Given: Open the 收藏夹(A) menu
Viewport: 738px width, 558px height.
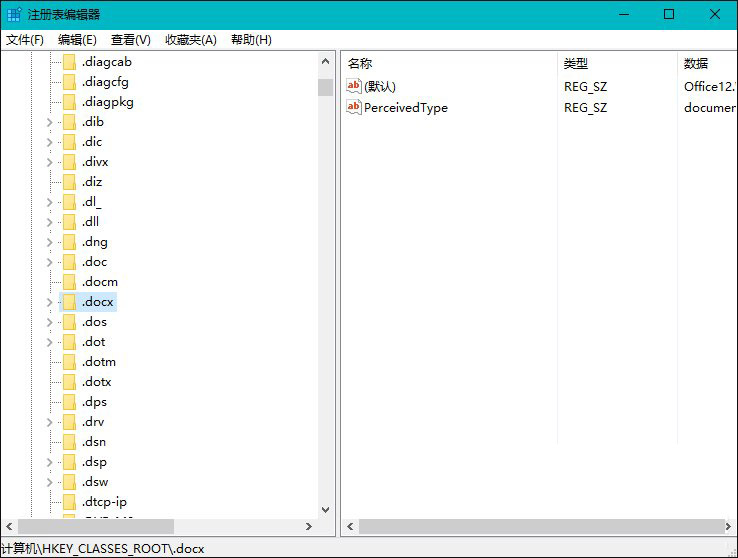Looking at the screenshot, I should tap(190, 40).
